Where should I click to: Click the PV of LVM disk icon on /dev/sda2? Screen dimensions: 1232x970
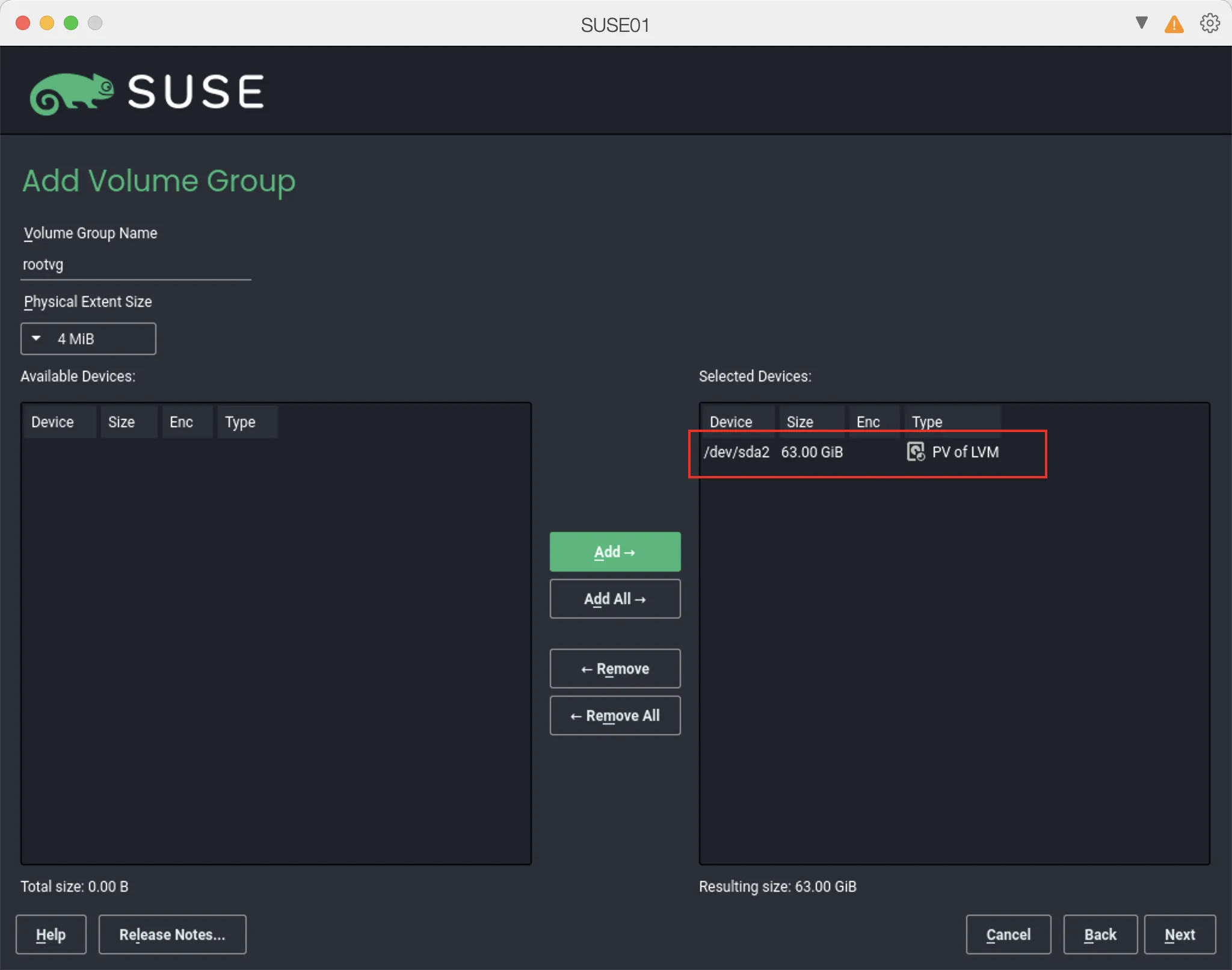coord(915,452)
